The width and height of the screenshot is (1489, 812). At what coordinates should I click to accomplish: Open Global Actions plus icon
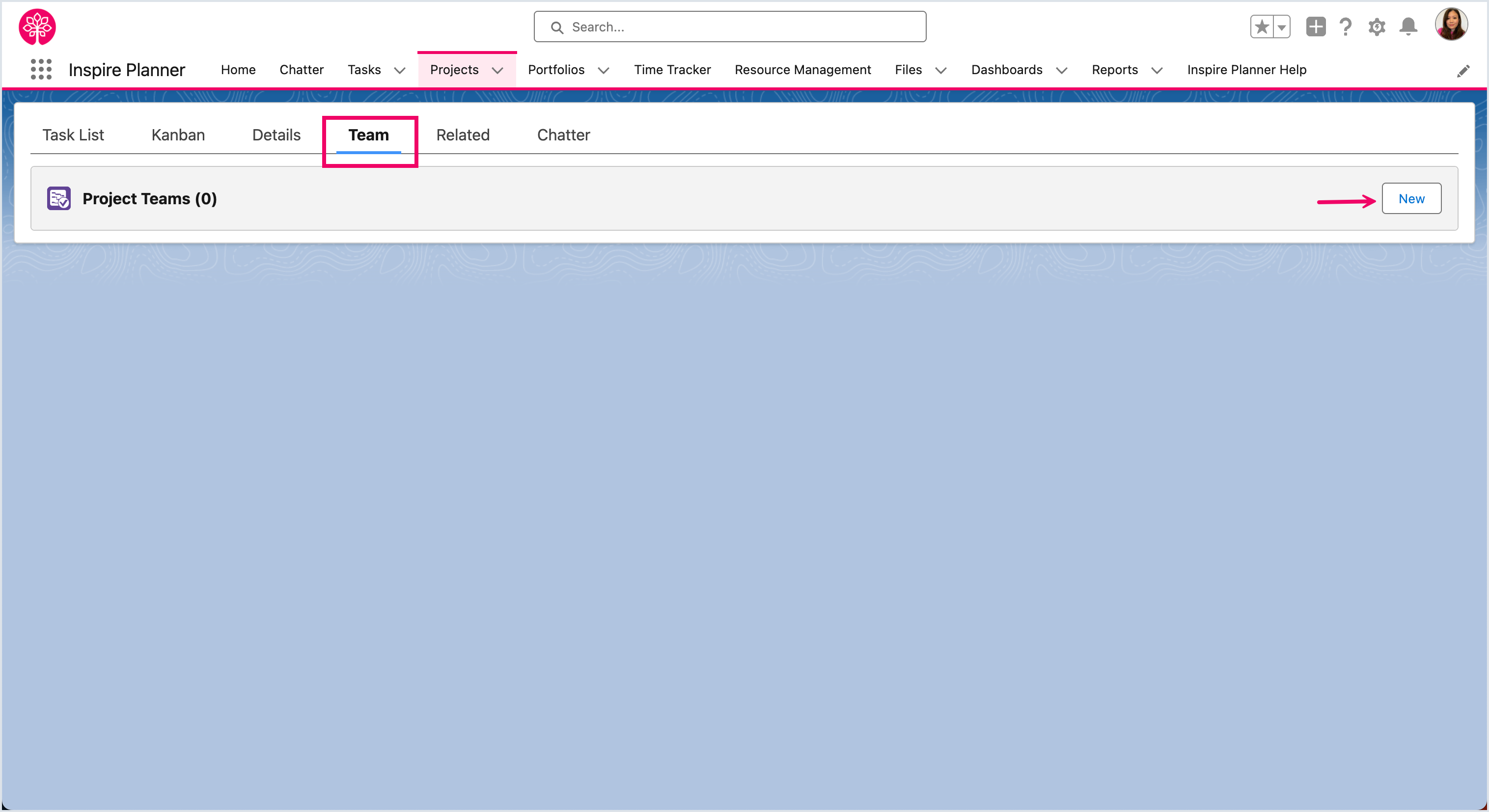(1316, 27)
